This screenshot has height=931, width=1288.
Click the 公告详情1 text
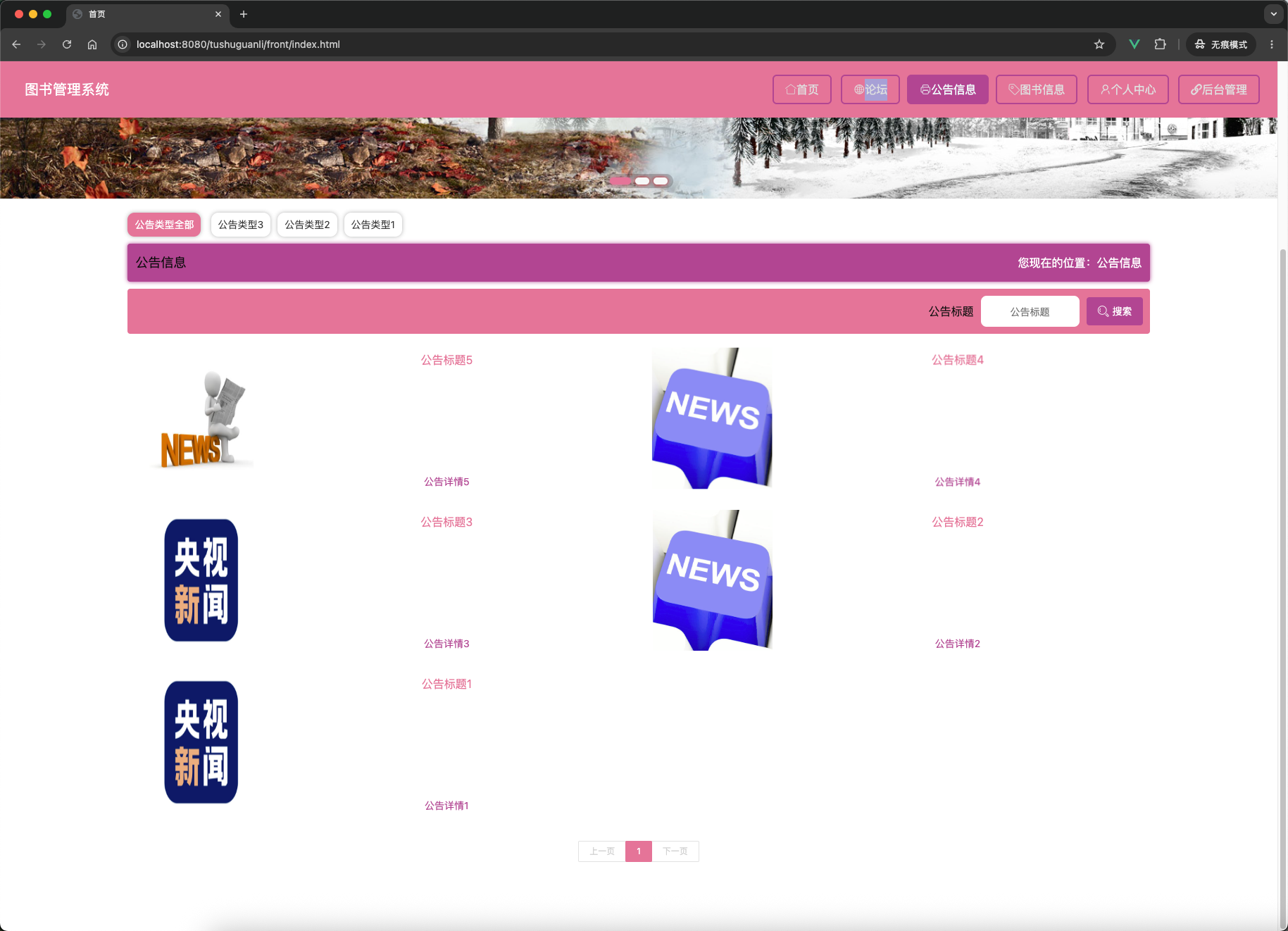coord(446,806)
